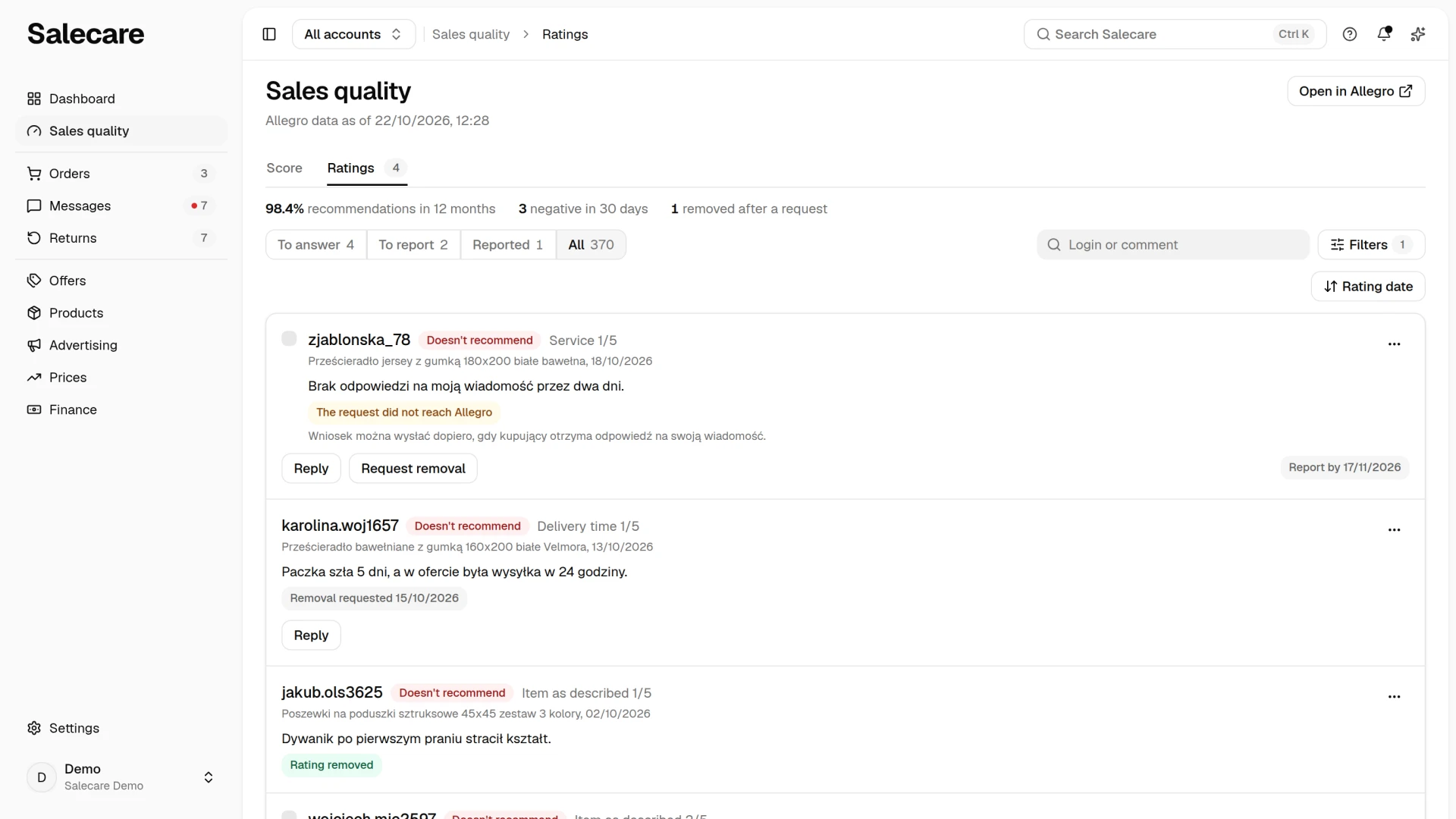The height and width of the screenshot is (819, 1456).
Task: Collapse the sidebar panel icon
Action: coord(269,34)
